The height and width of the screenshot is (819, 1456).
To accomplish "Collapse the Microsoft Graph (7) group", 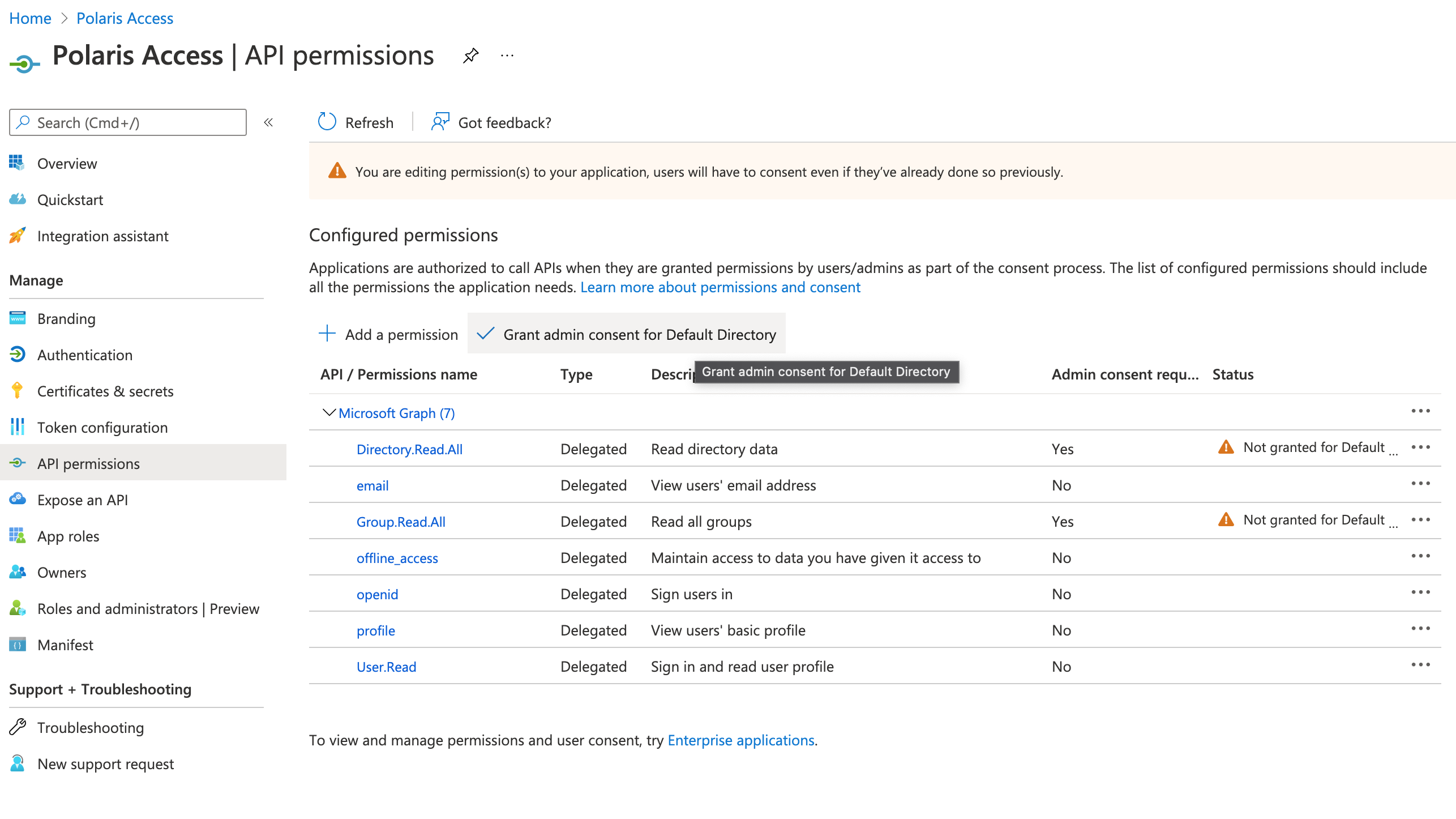I will click(x=329, y=412).
